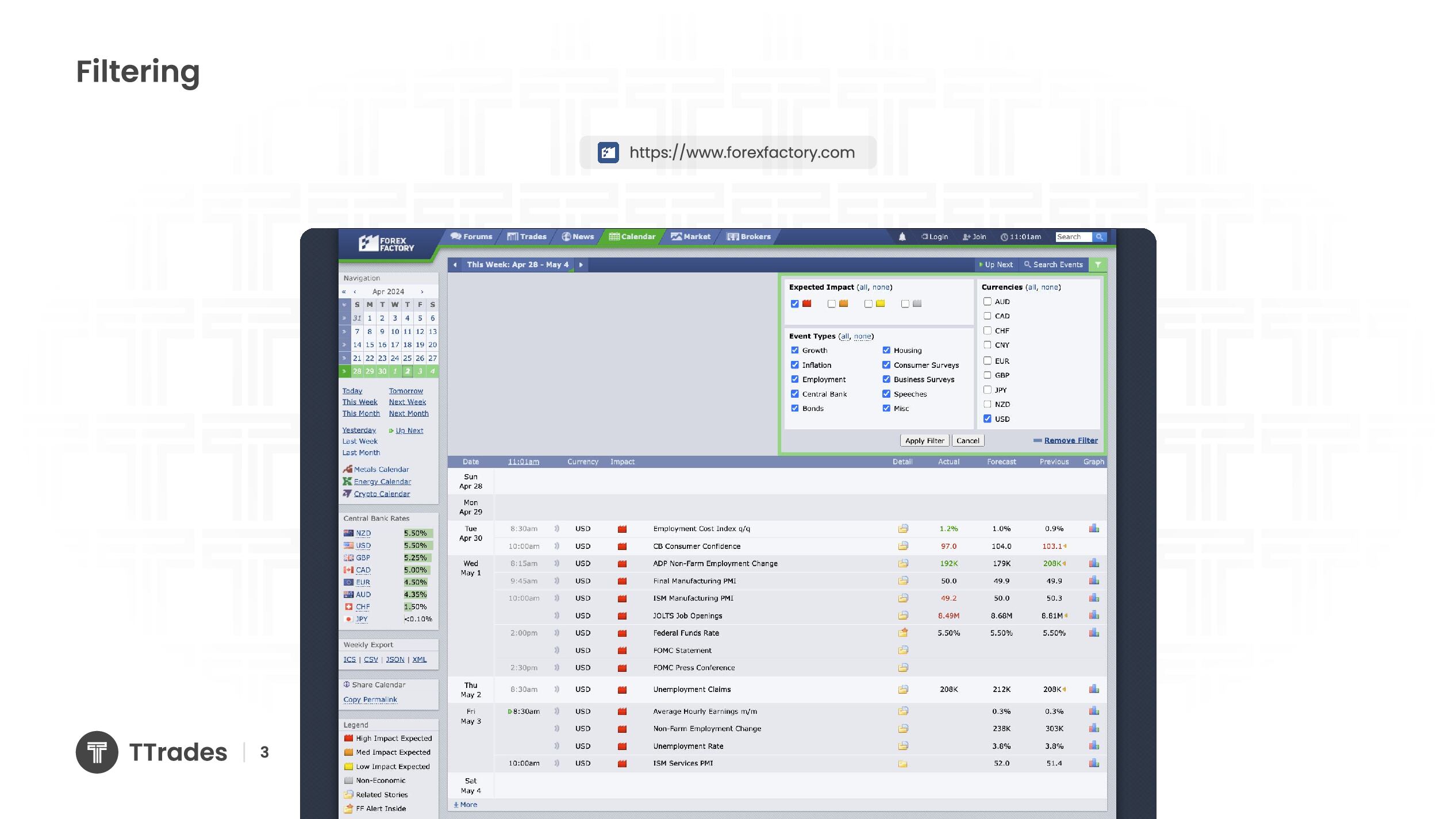The width and height of the screenshot is (1456, 819).
Task: Check the EUR currency checkbox
Action: 987,360
